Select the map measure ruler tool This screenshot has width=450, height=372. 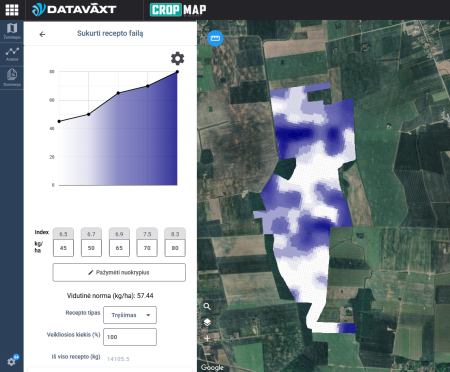pyautogui.click(x=215, y=38)
